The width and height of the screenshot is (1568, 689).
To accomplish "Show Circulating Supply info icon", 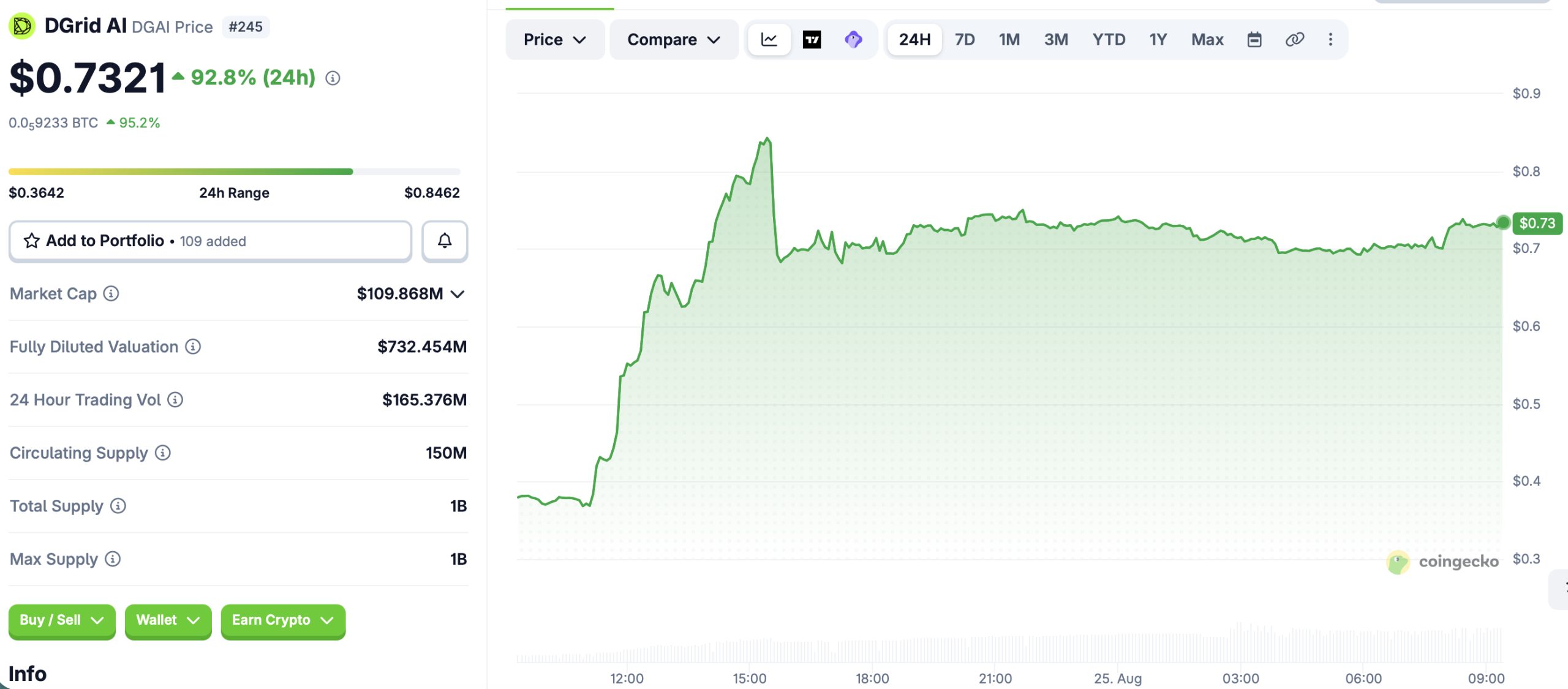I will 162,453.
